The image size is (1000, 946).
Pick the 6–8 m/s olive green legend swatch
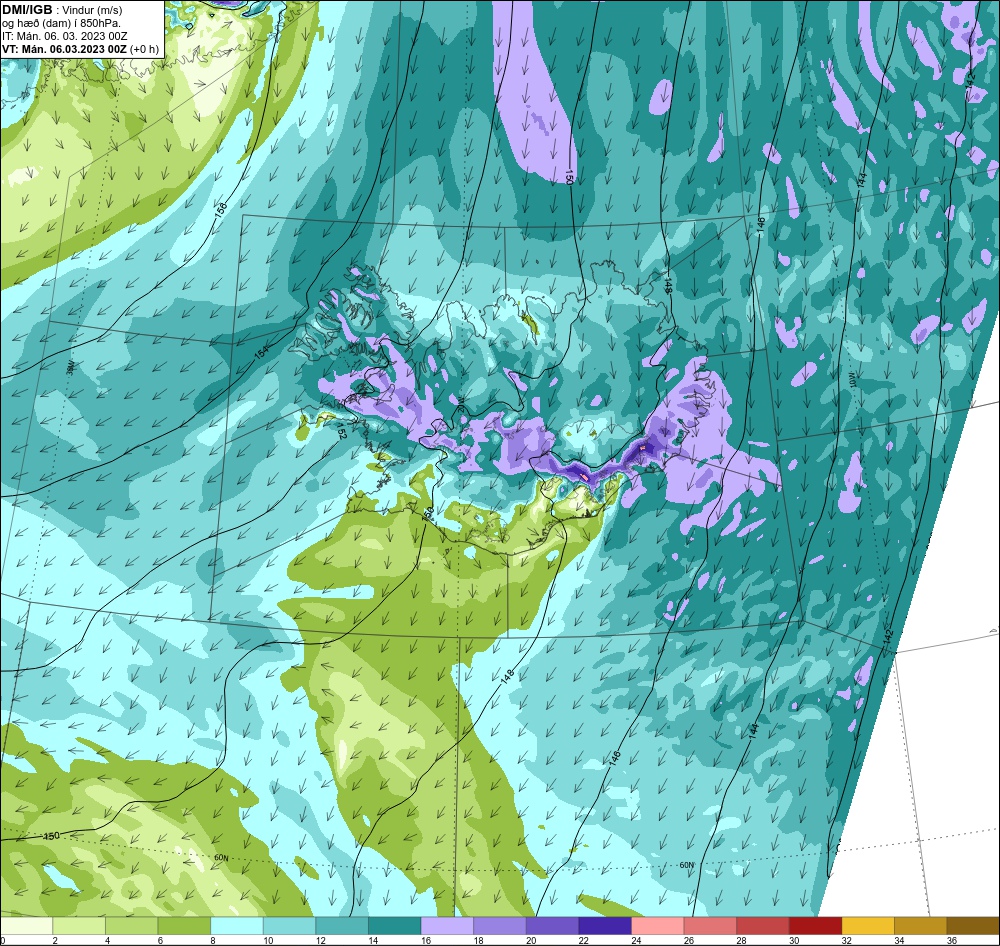tap(184, 926)
